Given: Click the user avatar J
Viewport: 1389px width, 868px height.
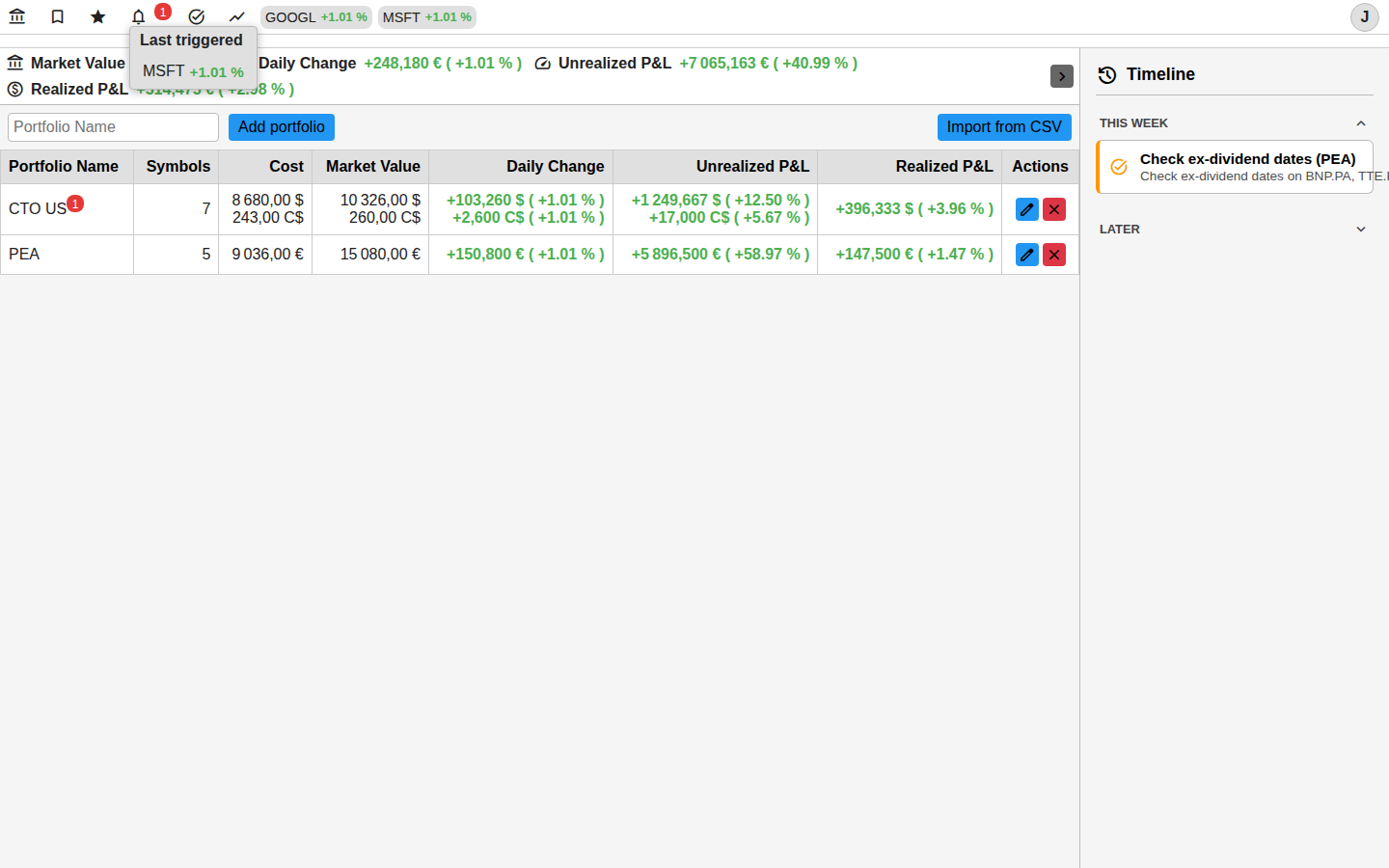Looking at the screenshot, I should tap(1364, 17).
